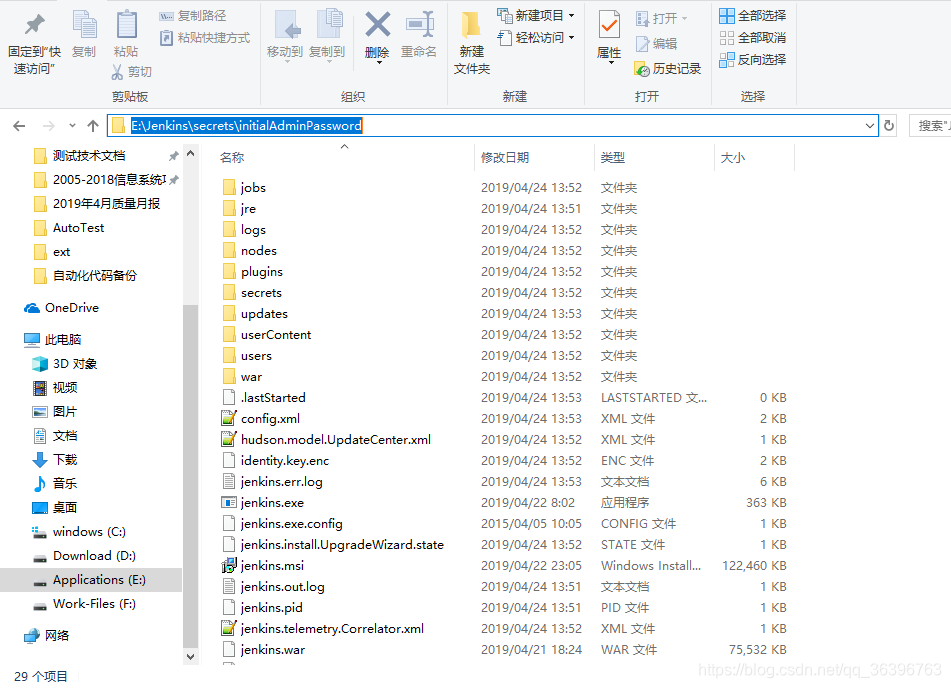Click the Move to (移动到) icon
The width and height of the screenshot is (951, 688).
[x=287, y=24]
